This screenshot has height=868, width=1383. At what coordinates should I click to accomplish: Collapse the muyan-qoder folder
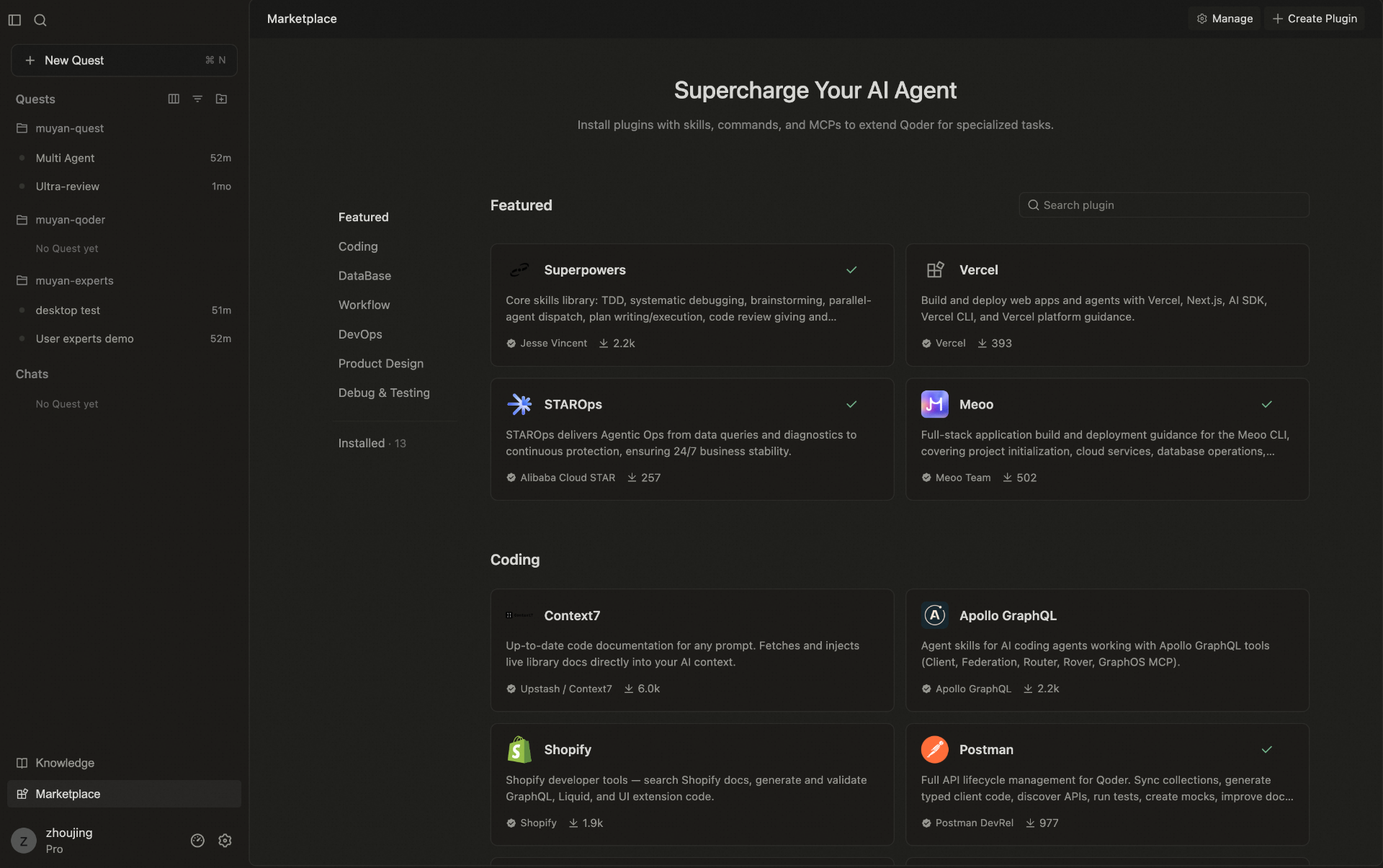tap(124, 220)
